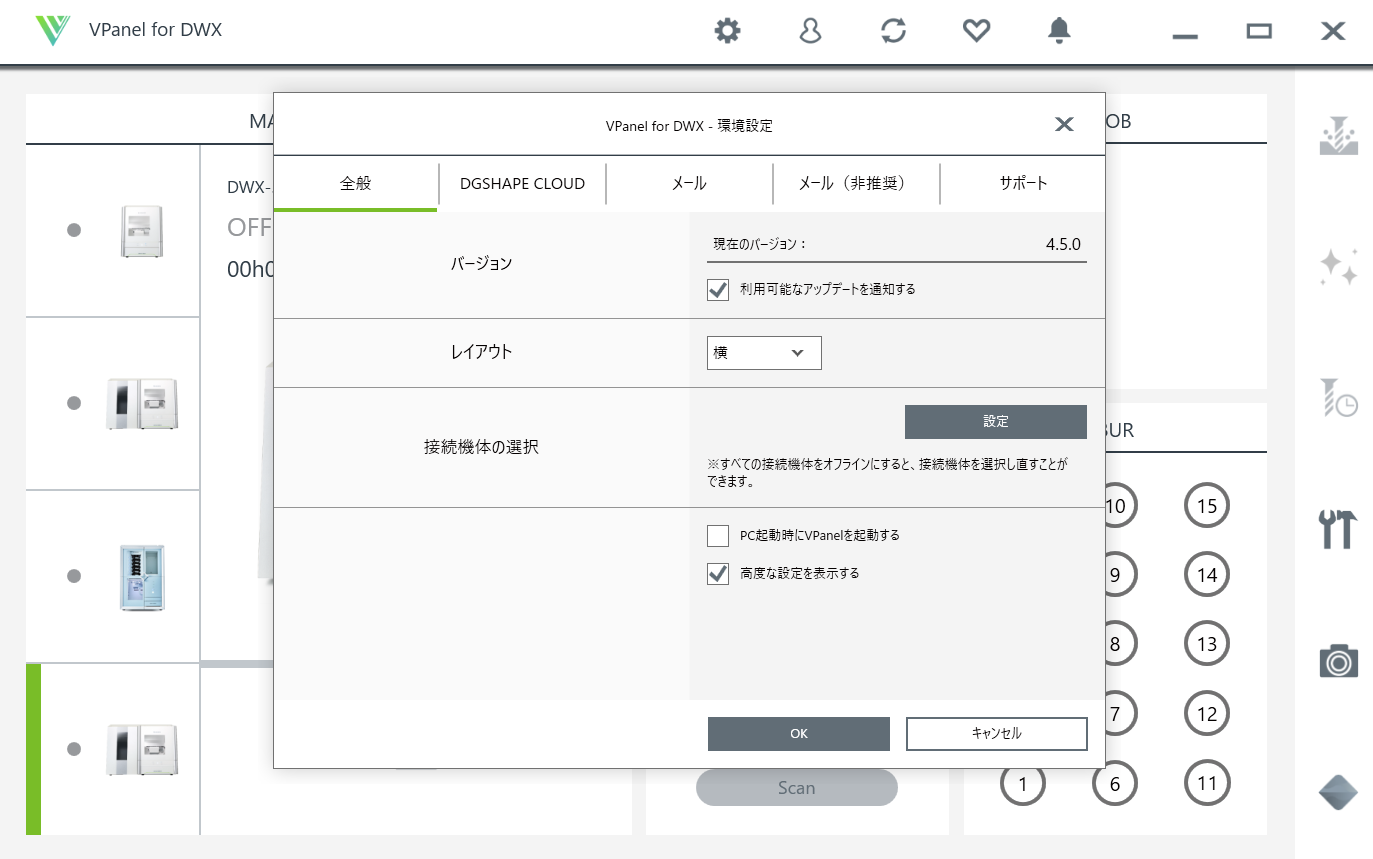
Task: Click bur slot number 6
Action: [1115, 783]
